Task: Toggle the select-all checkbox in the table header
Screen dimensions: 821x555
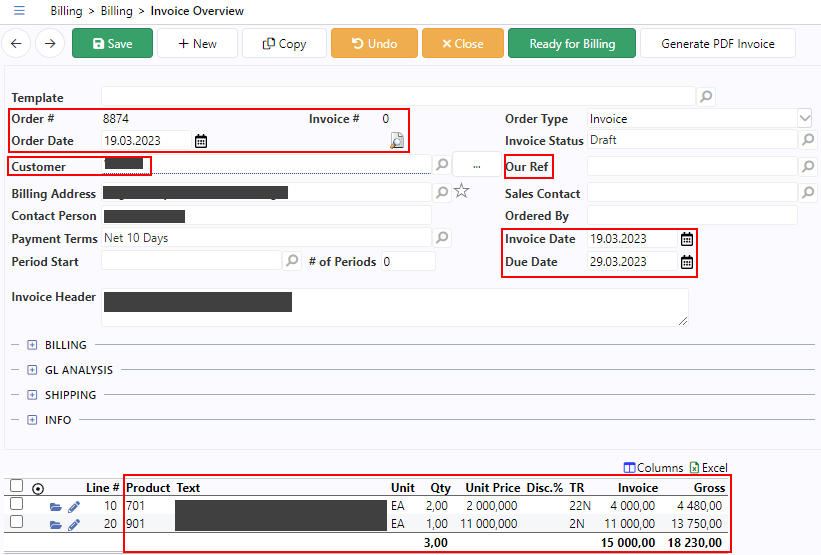Action: [16, 486]
